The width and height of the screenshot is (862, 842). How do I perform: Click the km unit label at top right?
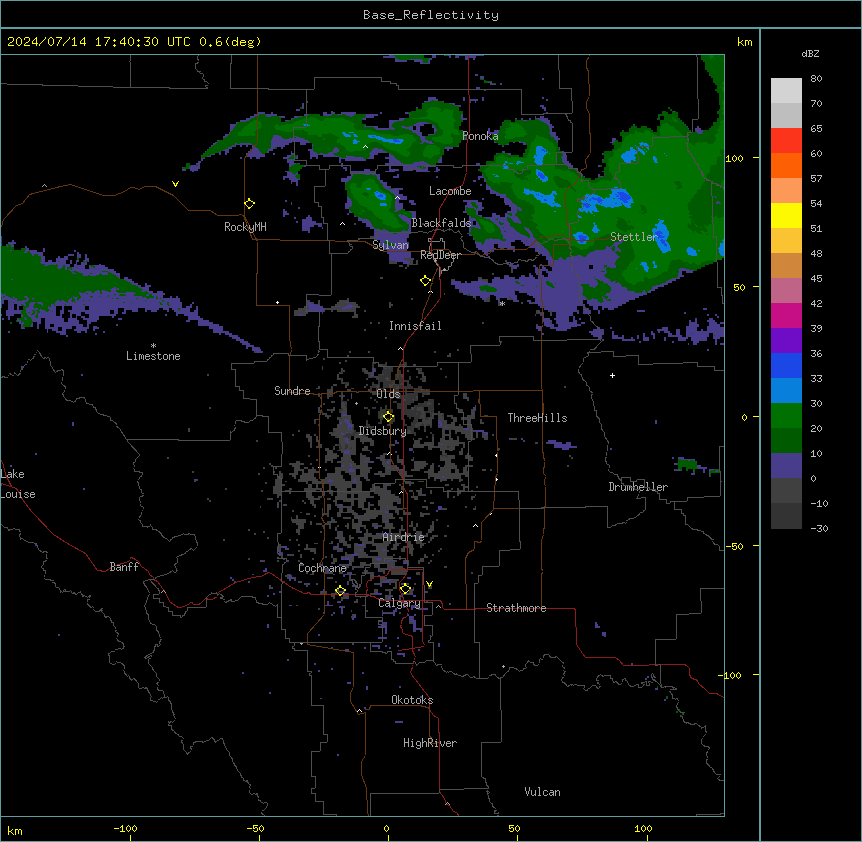tap(744, 42)
